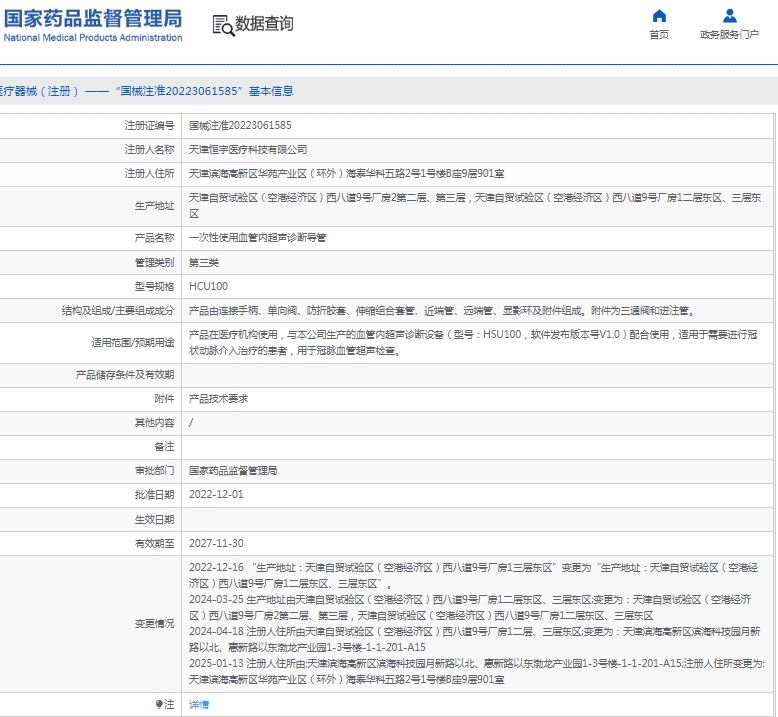The height and width of the screenshot is (717, 778).
Task: Click management category value 第三类
Action: [204, 262]
